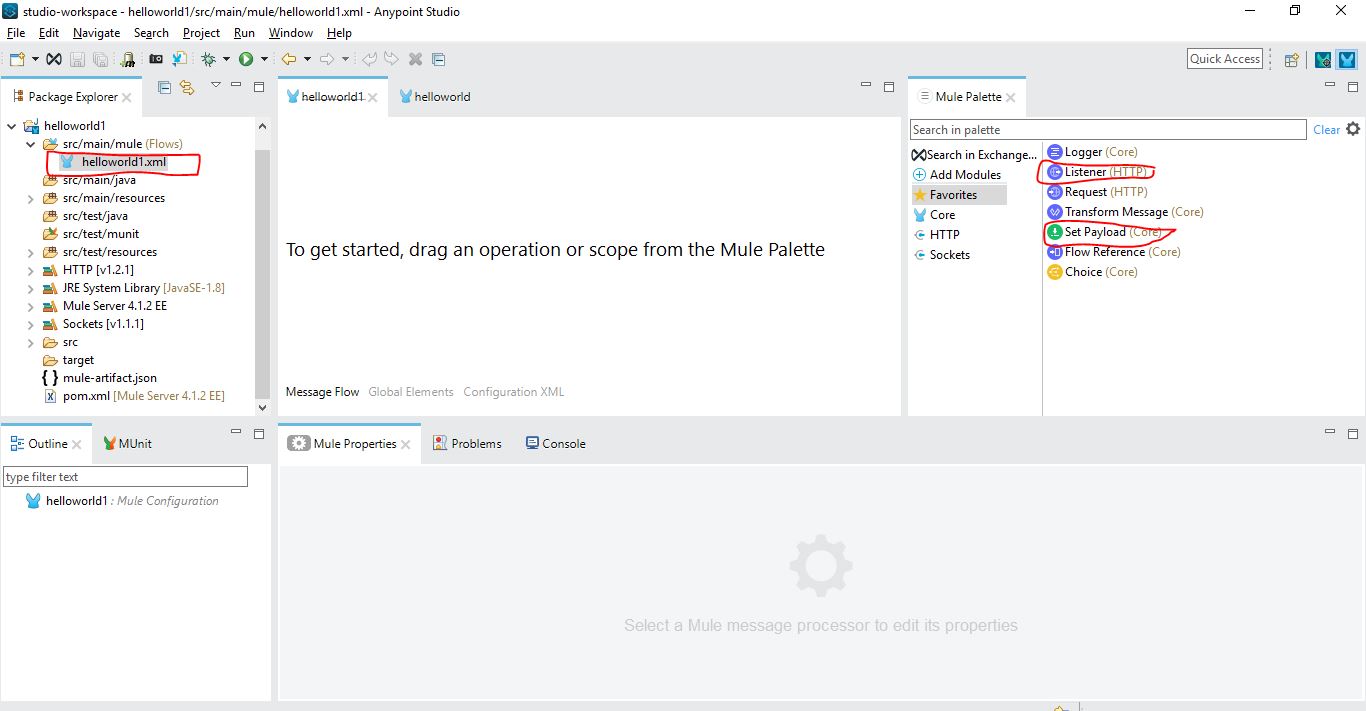
Task: Collapse all in Package Explorer
Action: coord(165,87)
